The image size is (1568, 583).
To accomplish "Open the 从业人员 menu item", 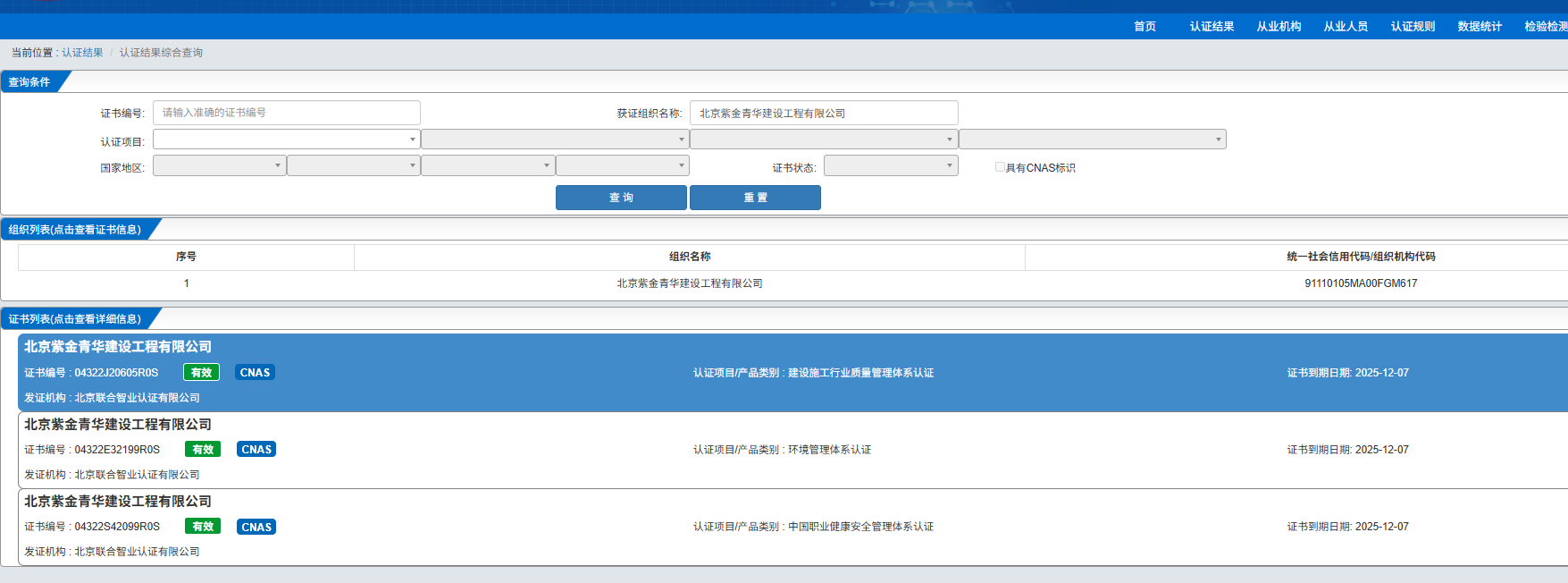I will coord(1346,27).
